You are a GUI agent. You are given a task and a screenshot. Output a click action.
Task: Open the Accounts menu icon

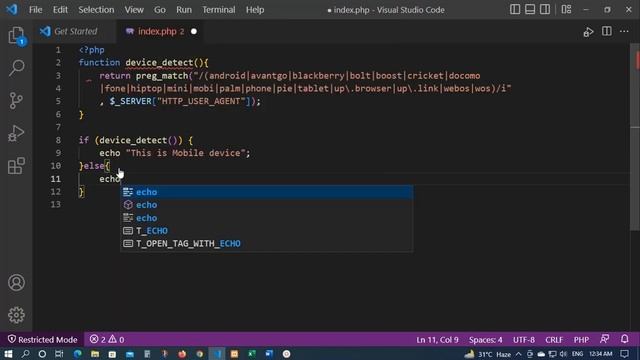(x=16, y=282)
